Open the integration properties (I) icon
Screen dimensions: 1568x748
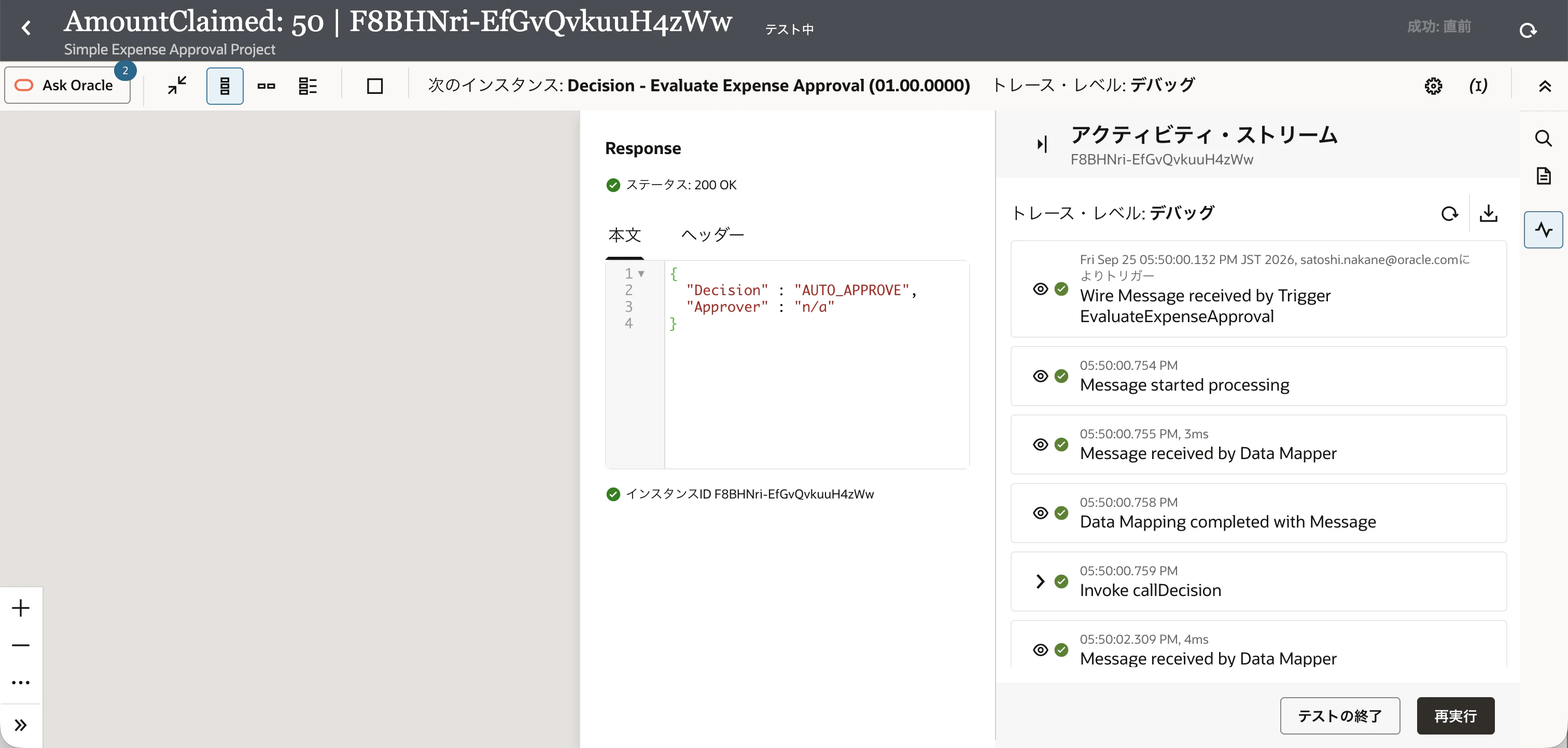[1478, 86]
